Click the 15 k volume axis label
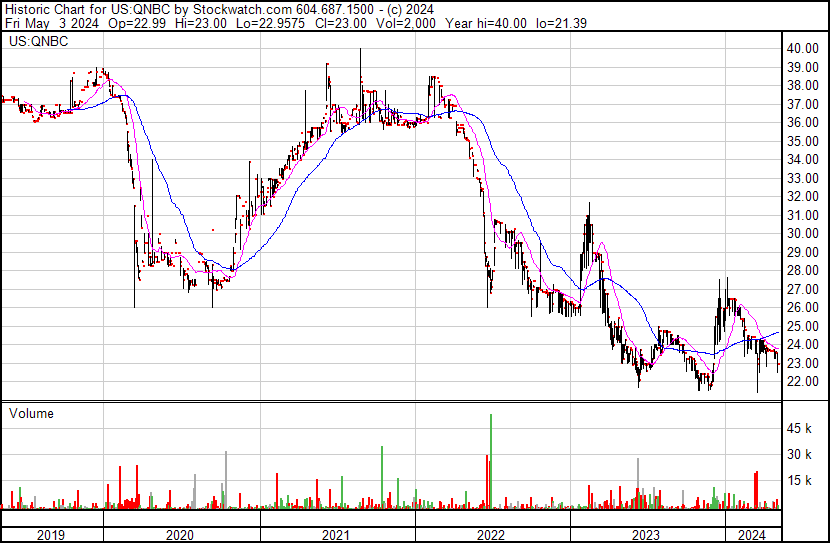Image resolution: width=830 pixels, height=543 pixels. click(799, 481)
